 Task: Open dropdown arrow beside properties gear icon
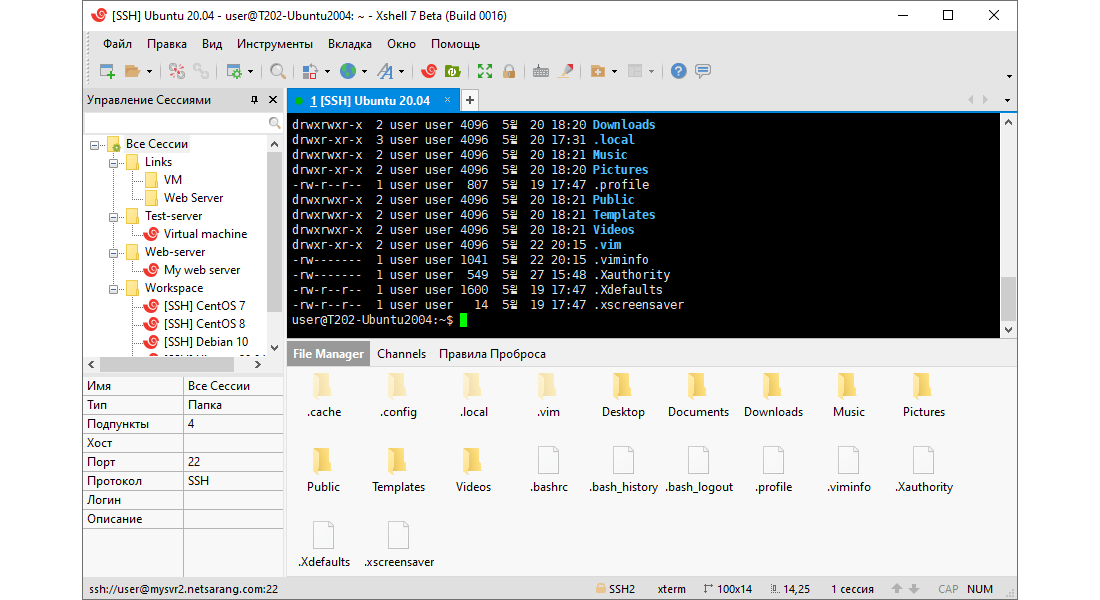250,72
